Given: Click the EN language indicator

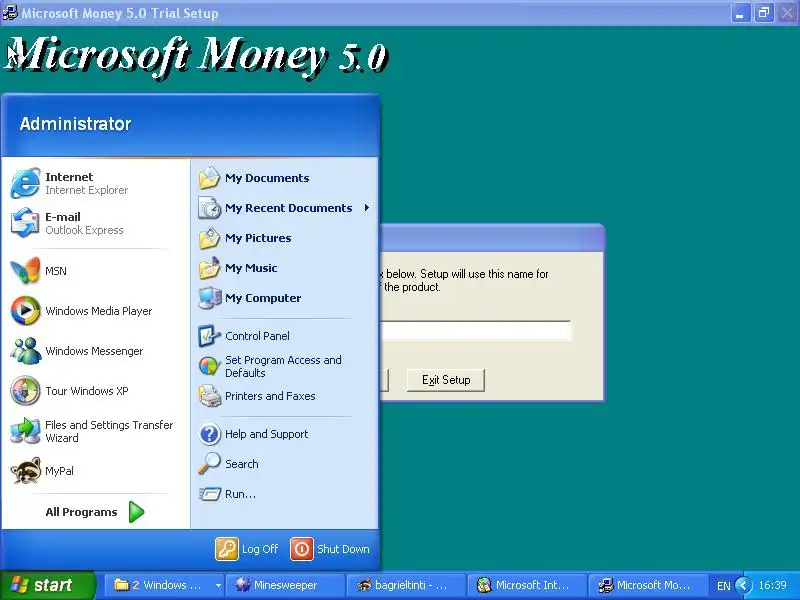Looking at the screenshot, I should (723, 586).
